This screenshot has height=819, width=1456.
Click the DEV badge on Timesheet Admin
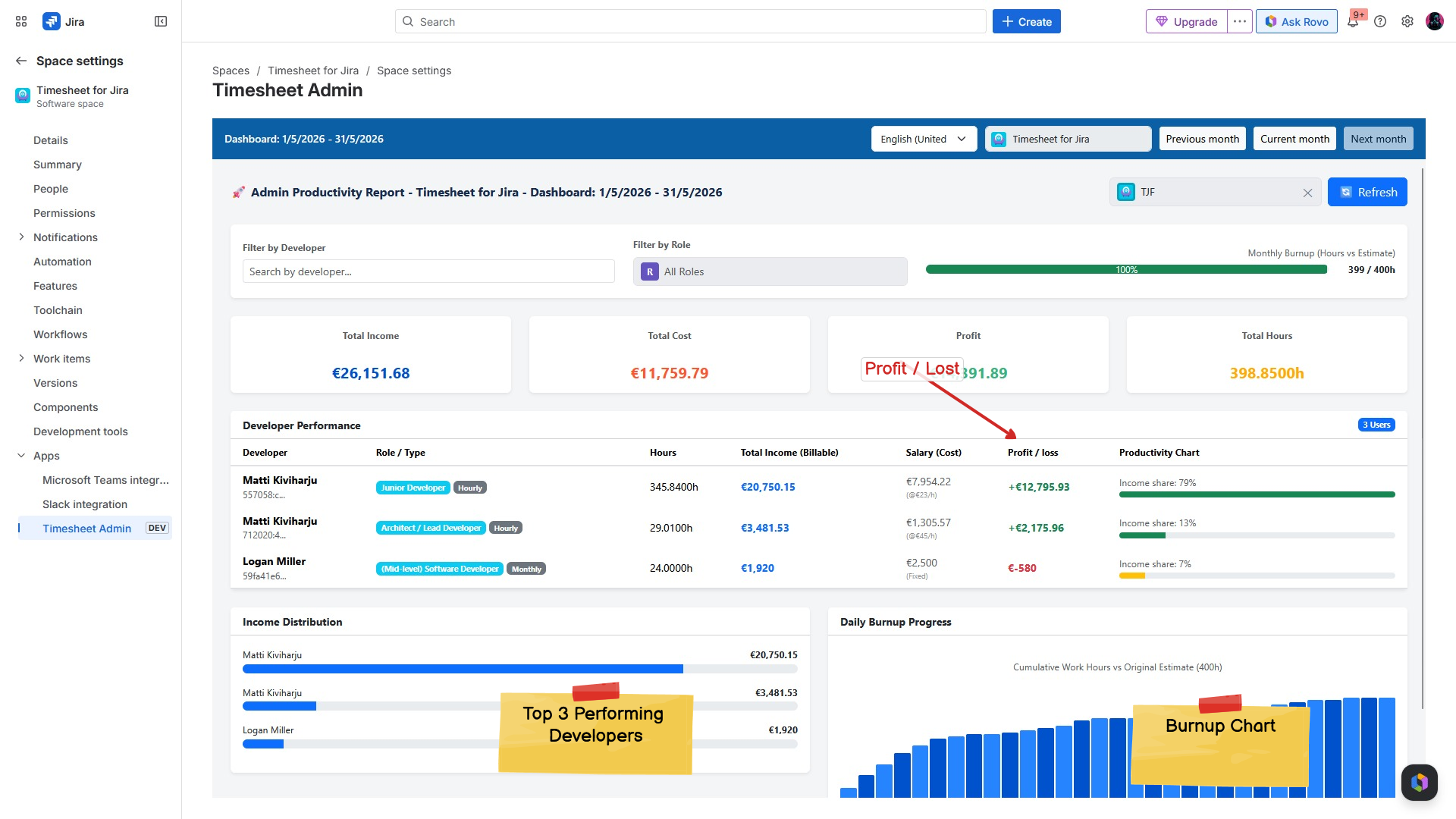click(157, 528)
